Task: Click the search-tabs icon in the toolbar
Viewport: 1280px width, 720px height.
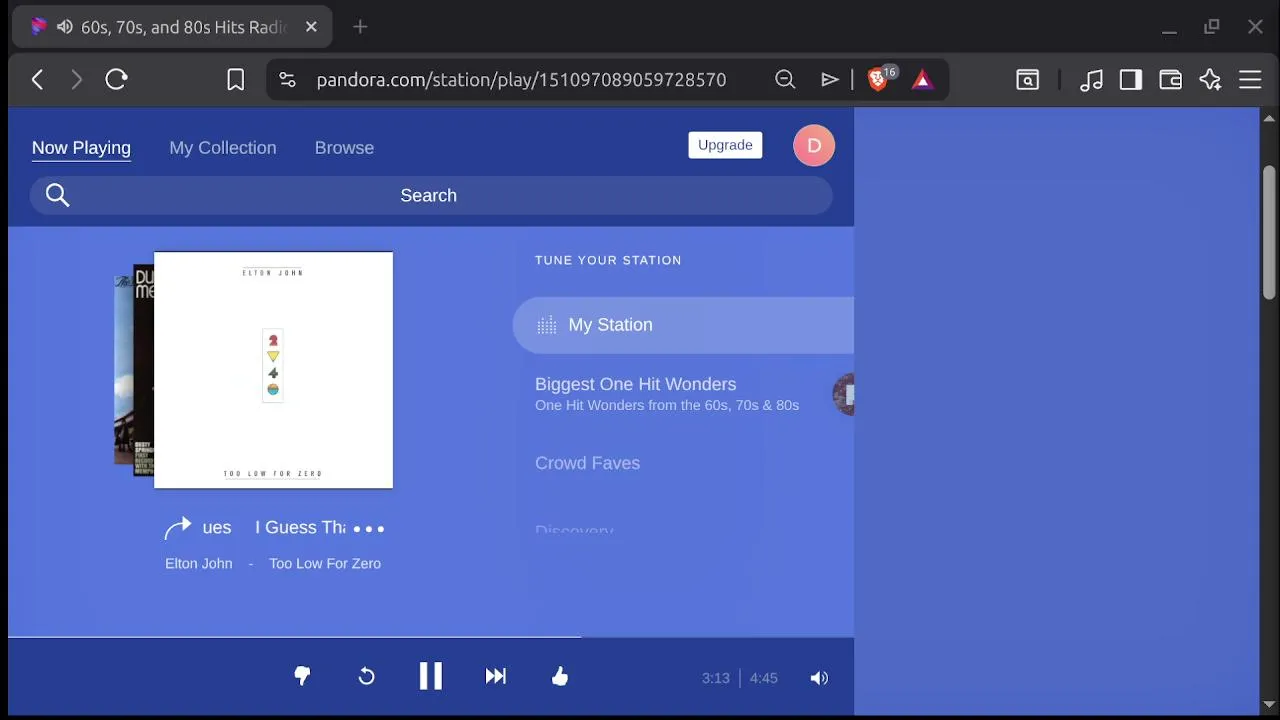Action: [1027, 80]
